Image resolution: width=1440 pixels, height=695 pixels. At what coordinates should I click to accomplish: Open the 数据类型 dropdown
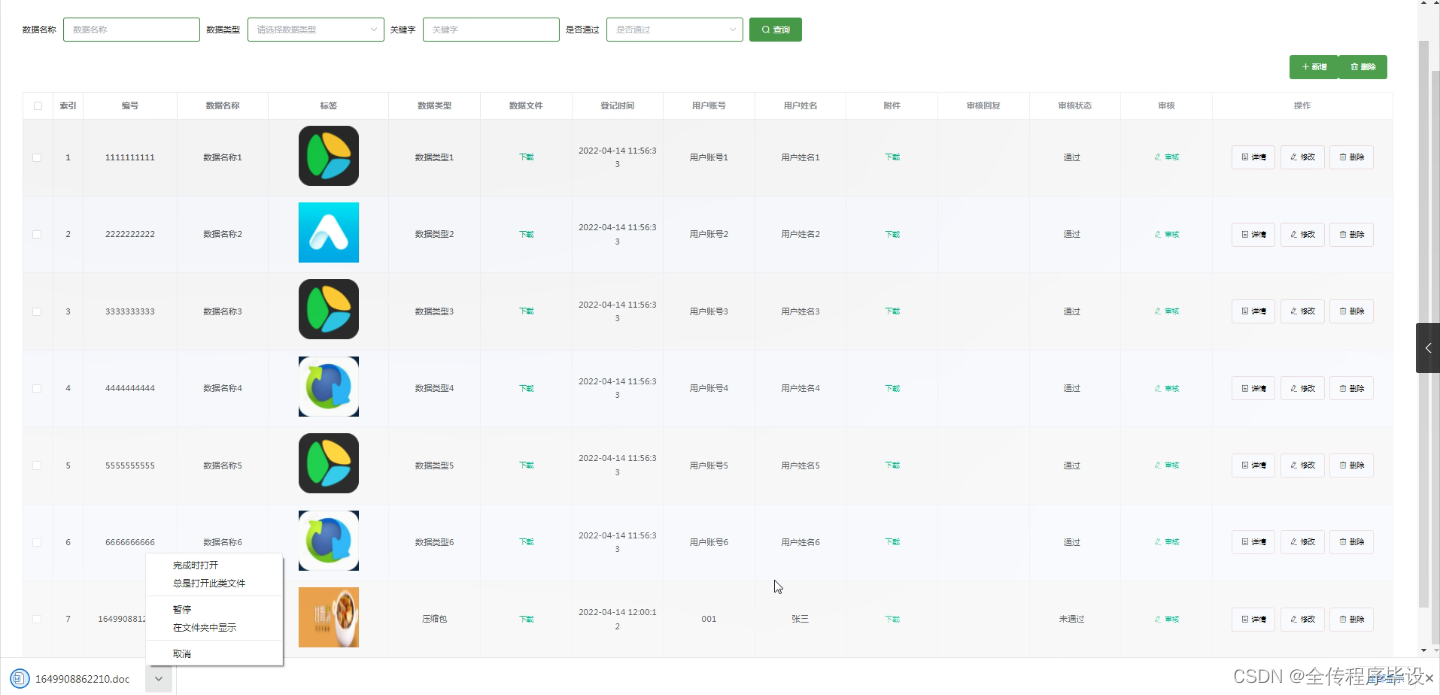tap(315, 29)
